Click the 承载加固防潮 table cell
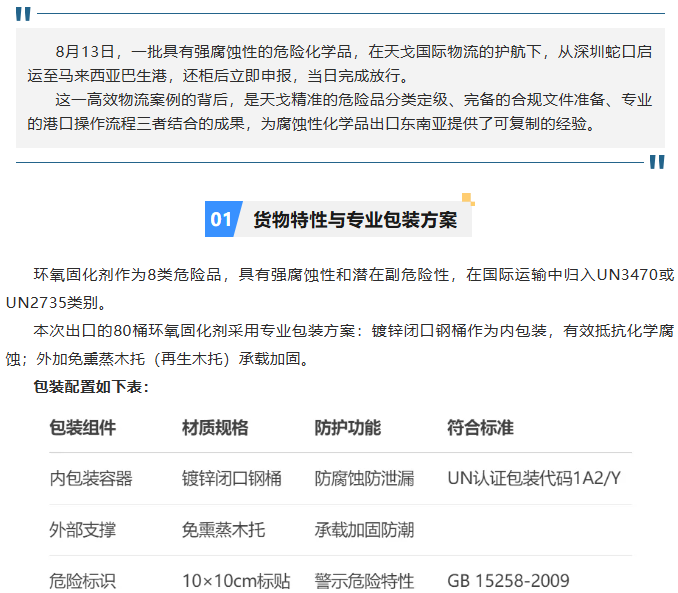 coord(364,530)
